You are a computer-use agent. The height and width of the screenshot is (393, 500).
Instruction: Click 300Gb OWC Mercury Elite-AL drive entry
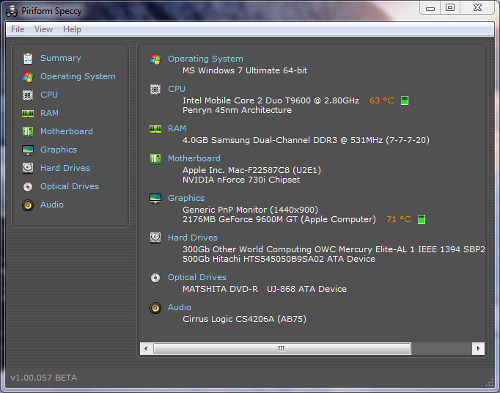(333, 249)
